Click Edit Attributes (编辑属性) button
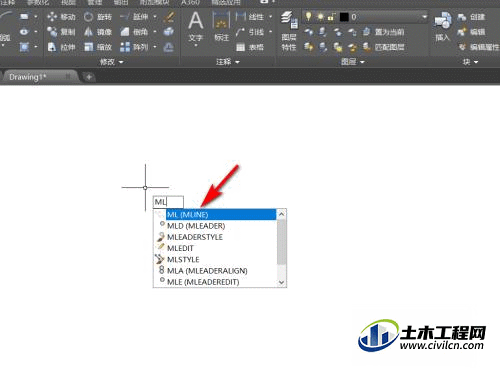This screenshot has height=375, width=500. point(478,47)
